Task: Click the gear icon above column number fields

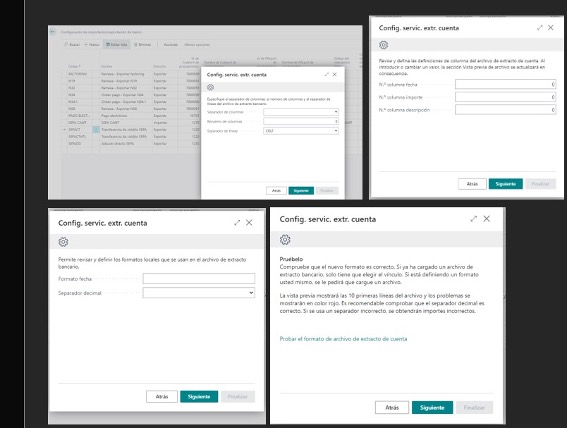Action: point(383,45)
